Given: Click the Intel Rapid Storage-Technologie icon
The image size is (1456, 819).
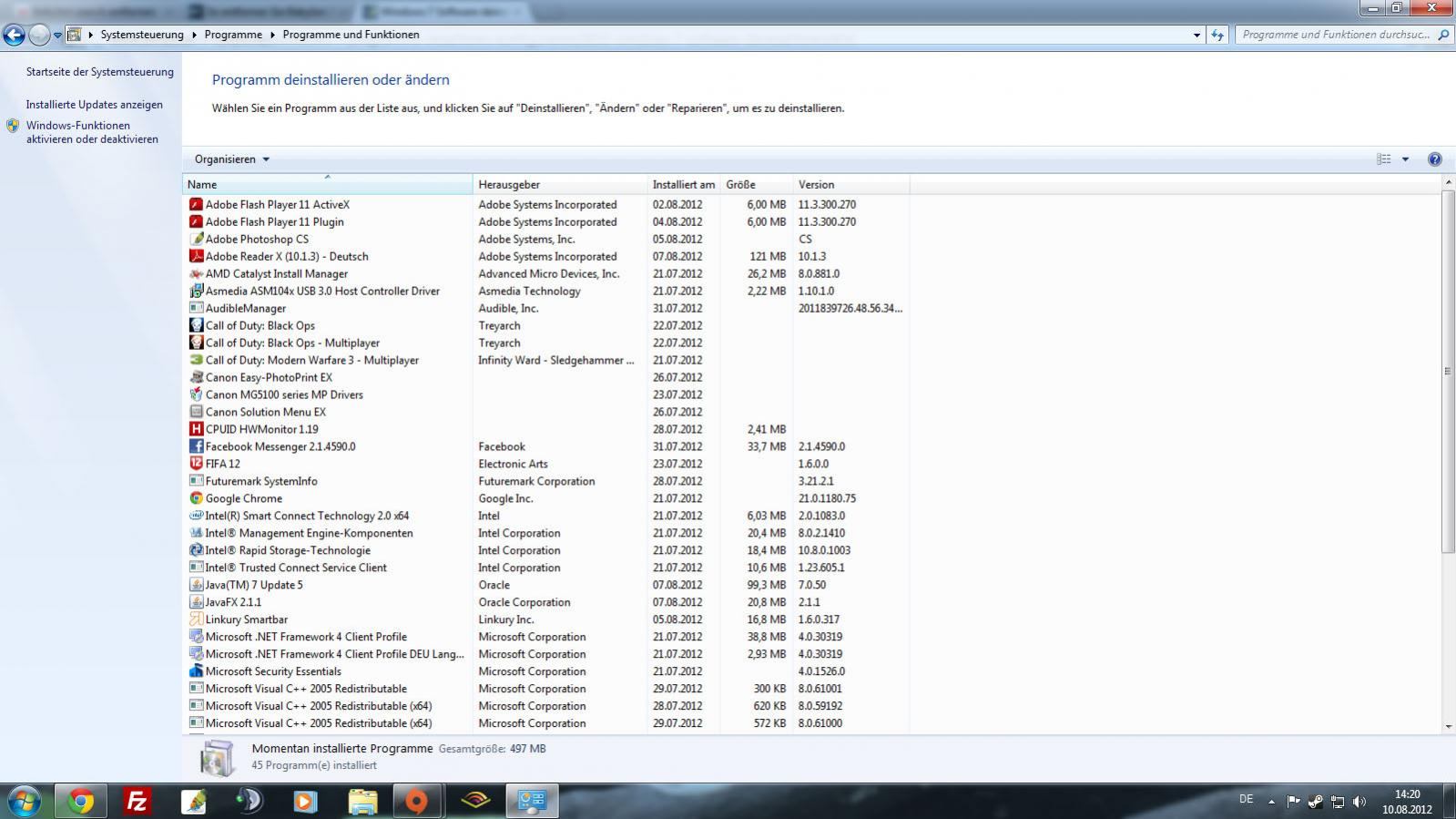Looking at the screenshot, I should coord(196,551).
